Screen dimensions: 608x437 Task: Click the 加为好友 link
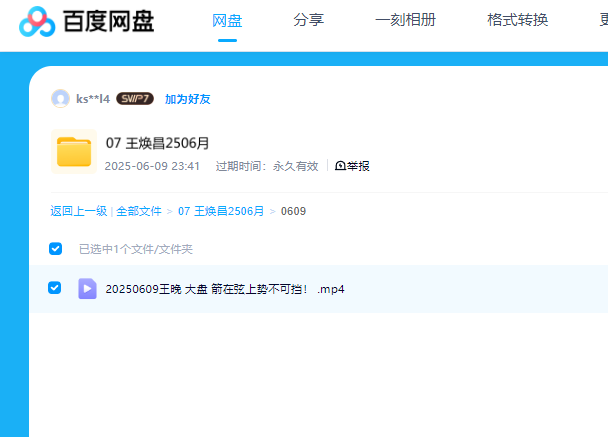(187, 99)
